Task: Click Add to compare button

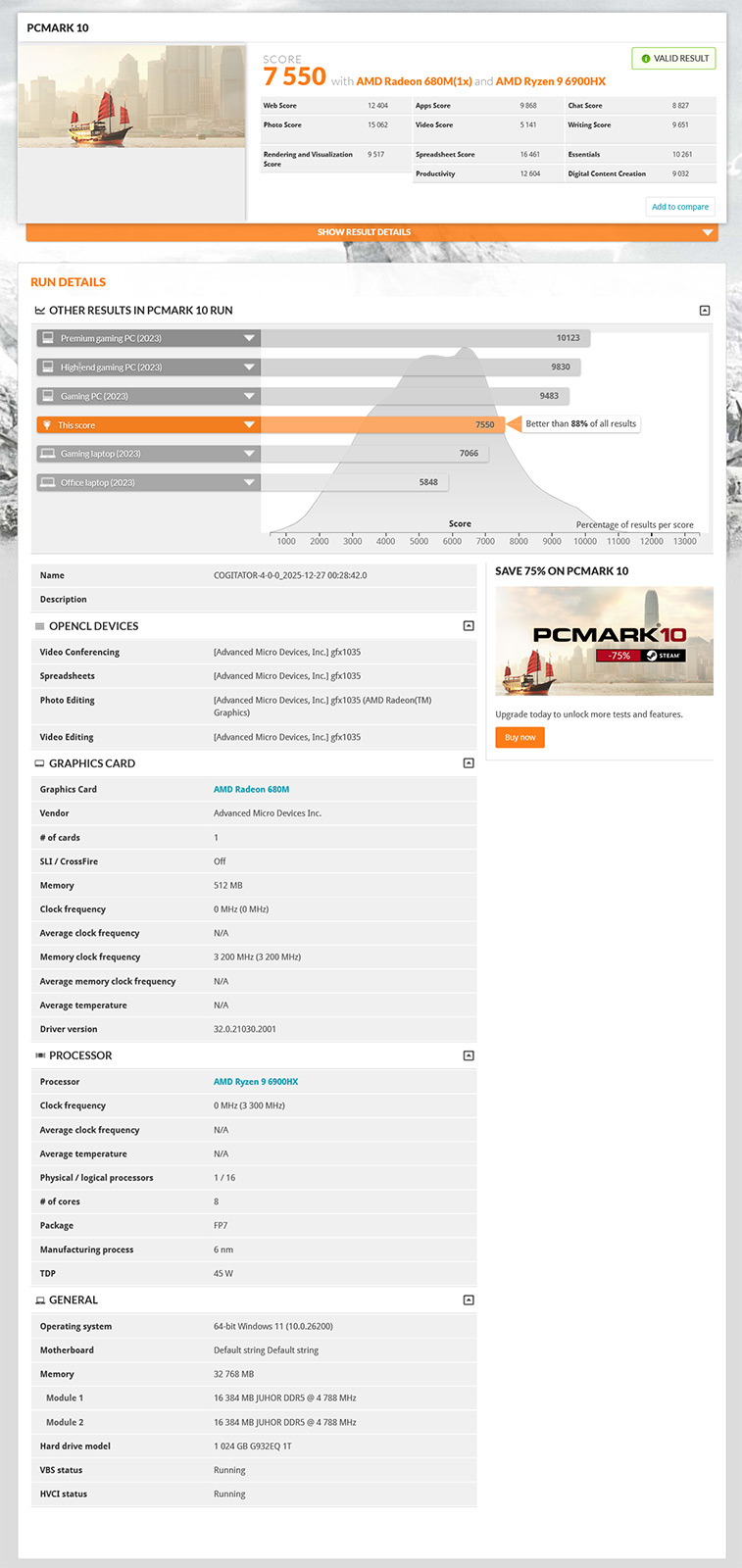Action: 680,207
